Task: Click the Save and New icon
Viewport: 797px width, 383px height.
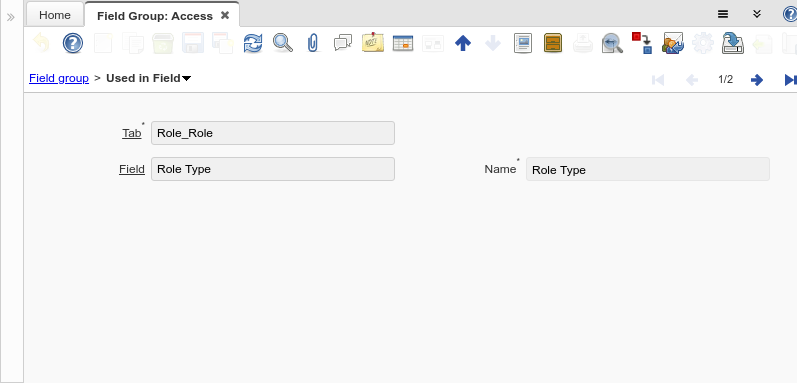Action: tap(223, 43)
